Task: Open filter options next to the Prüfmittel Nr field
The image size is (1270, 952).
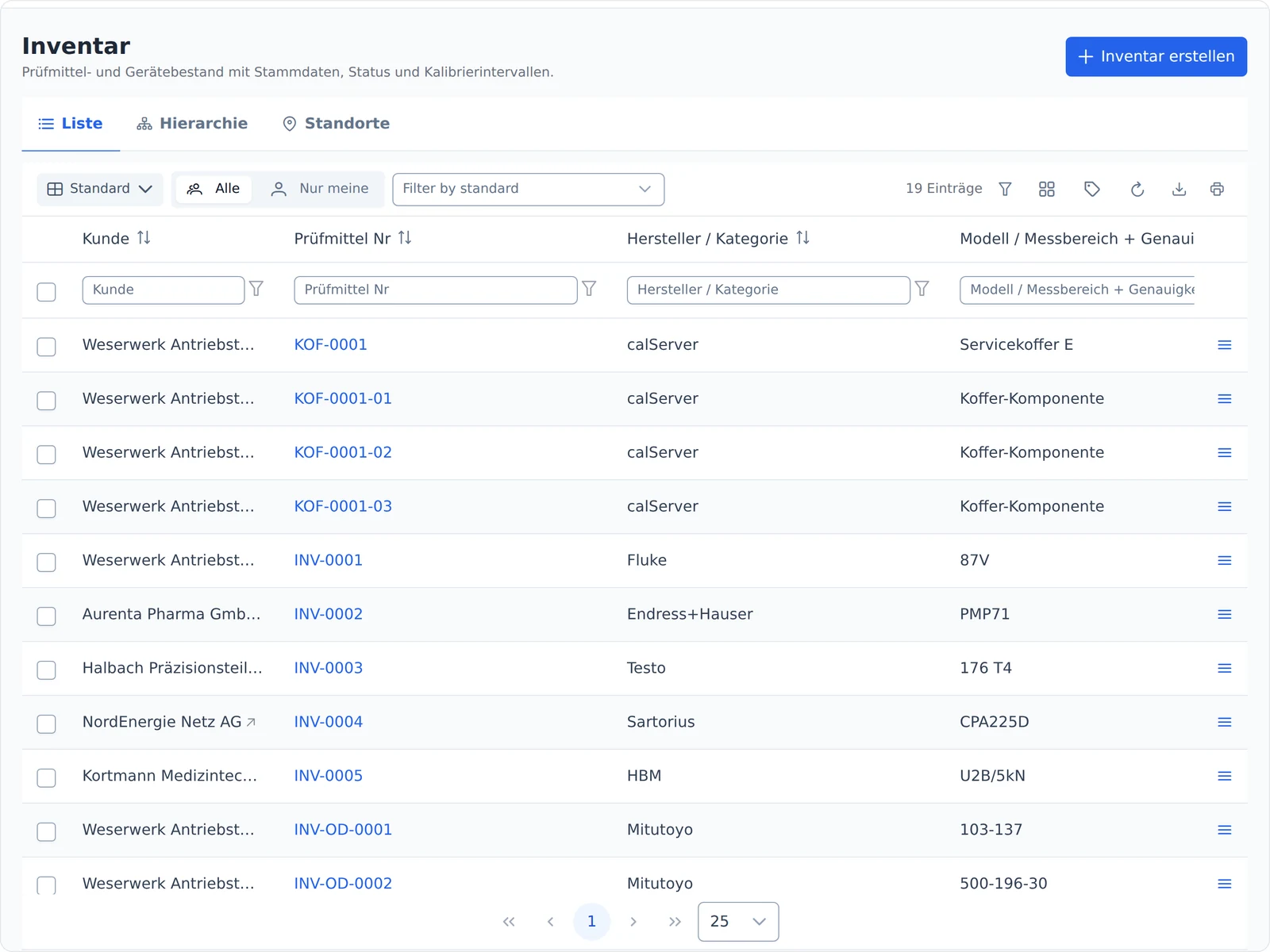Action: [589, 289]
